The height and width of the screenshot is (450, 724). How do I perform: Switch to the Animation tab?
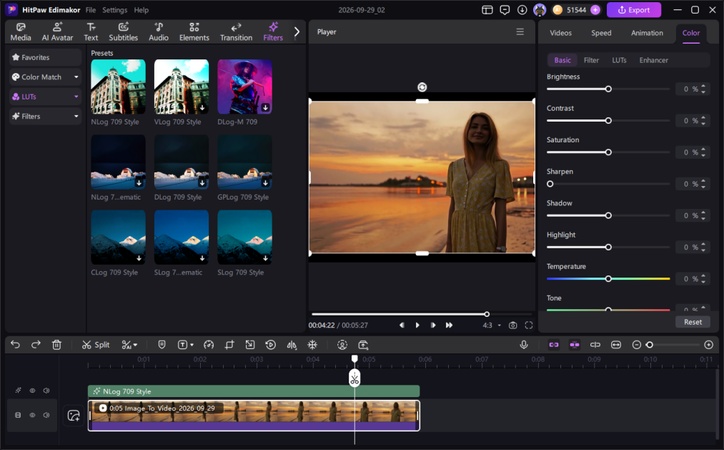pyautogui.click(x=647, y=33)
